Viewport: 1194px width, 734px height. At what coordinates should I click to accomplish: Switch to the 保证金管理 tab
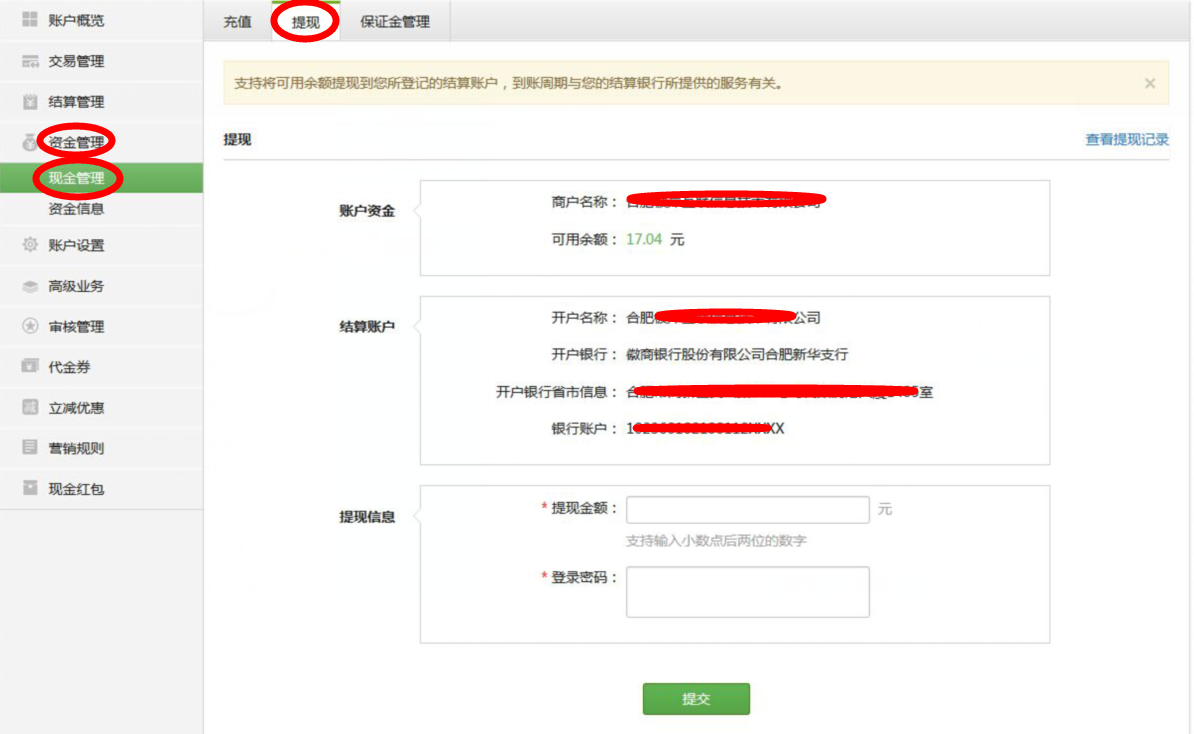click(x=395, y=22)
